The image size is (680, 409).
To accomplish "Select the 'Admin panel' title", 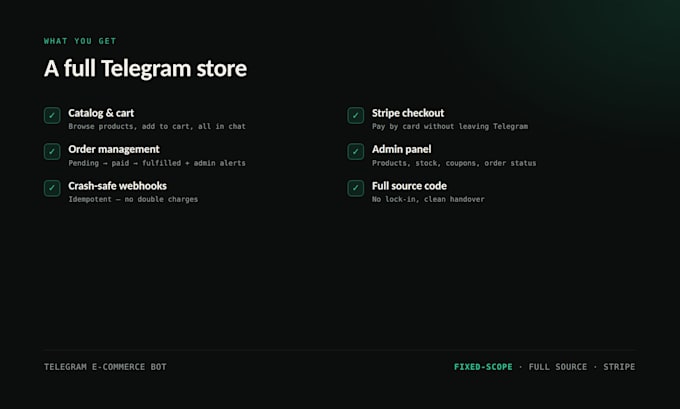I will coord(402,150).
